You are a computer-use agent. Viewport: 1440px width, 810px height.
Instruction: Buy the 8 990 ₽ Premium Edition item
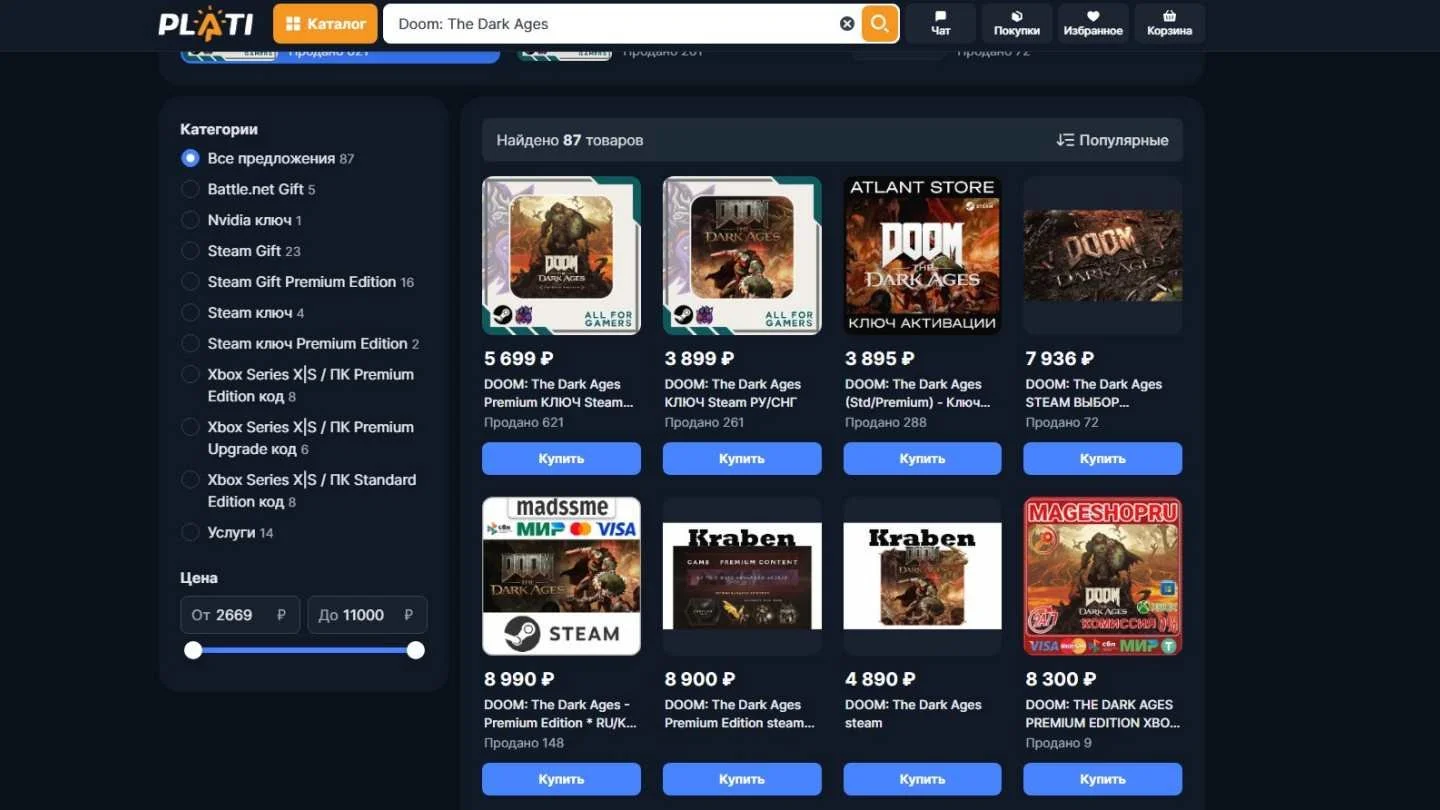561,779
